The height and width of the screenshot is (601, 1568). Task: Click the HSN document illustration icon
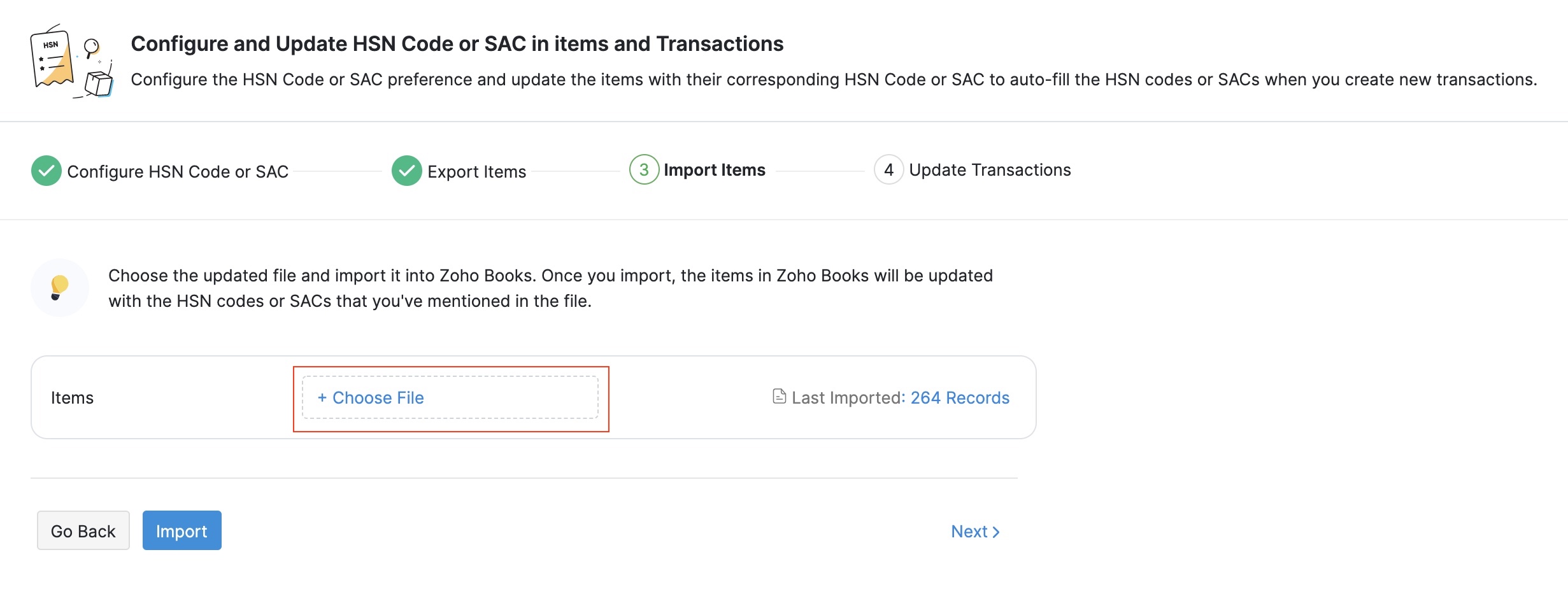tap(71, 62)
